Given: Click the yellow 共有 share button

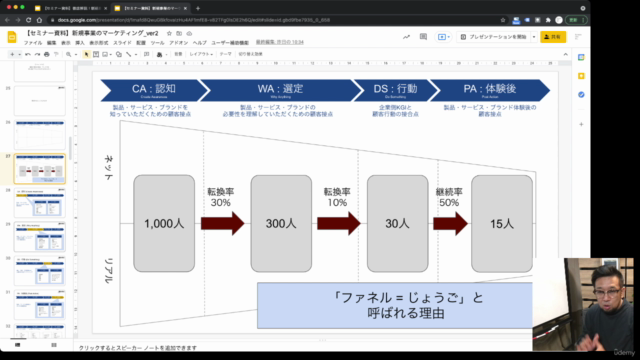Looking at the screenshot, I should click(553, 37).
